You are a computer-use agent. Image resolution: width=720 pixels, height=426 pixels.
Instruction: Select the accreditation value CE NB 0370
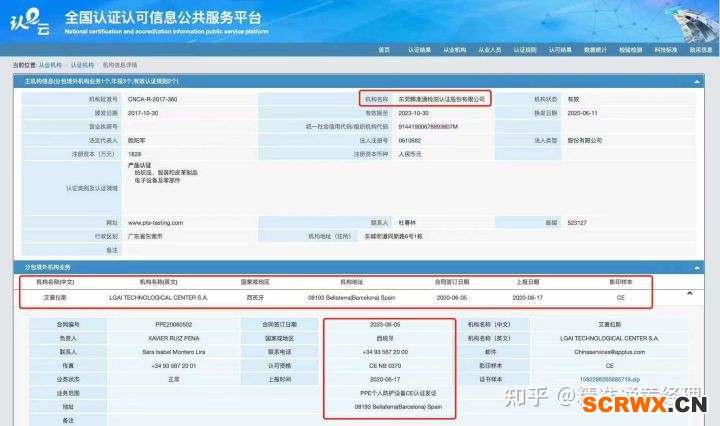coord(385,366)
